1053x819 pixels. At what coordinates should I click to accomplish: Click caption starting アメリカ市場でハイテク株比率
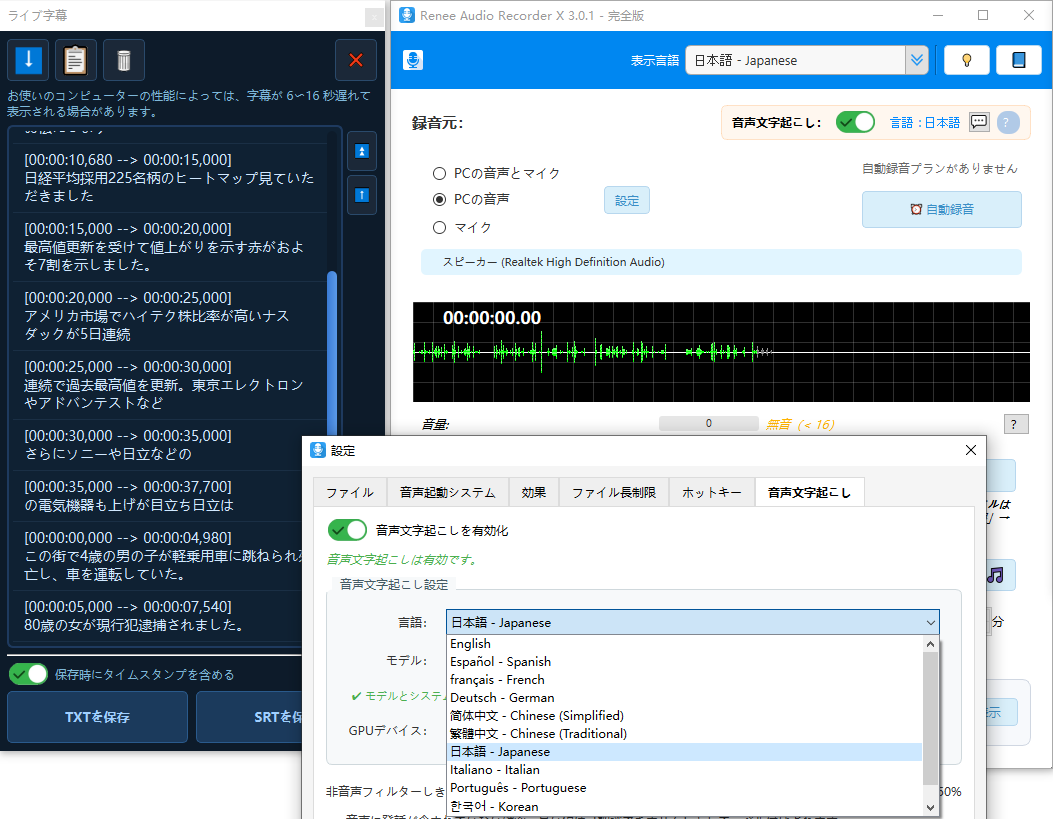coord(156,325)
